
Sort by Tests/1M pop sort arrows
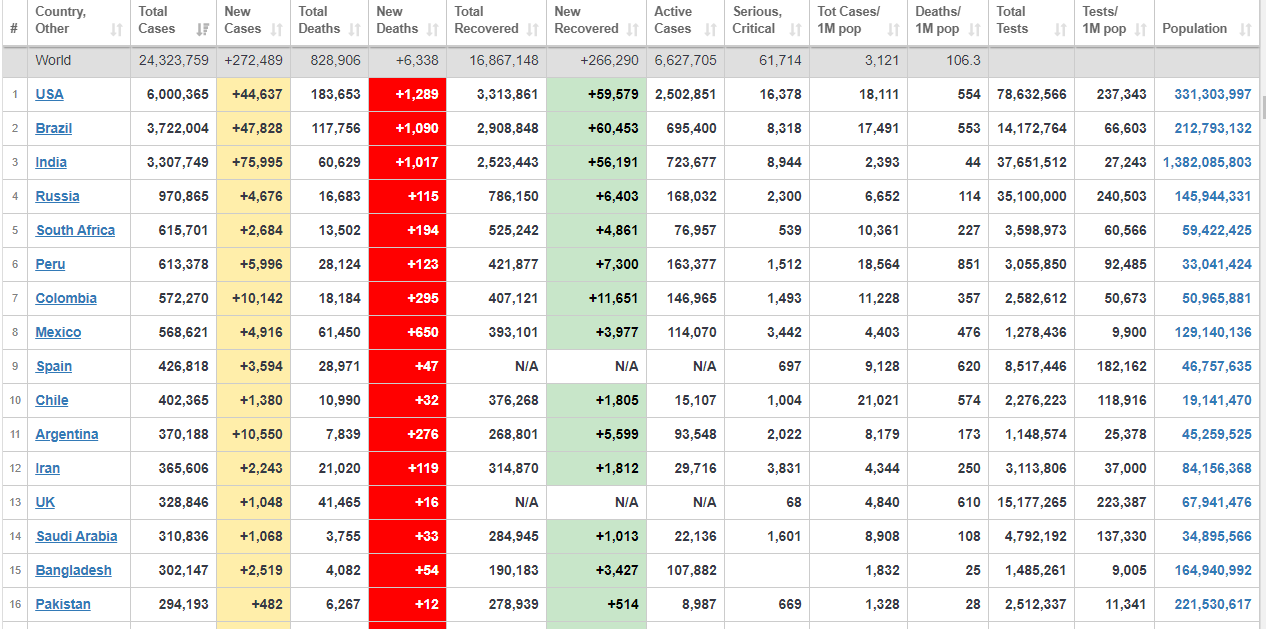click(1141, 30)
